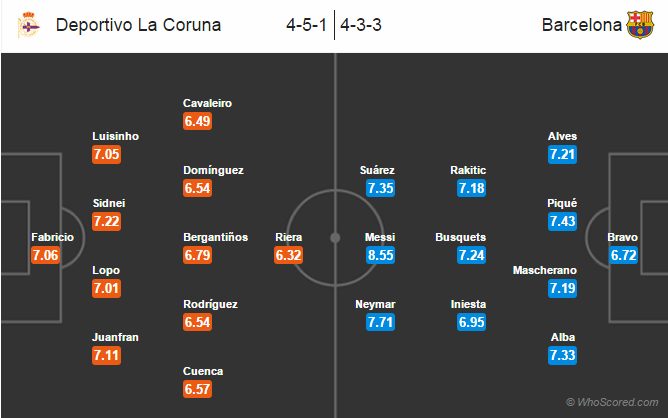Click Cavaleiro's 6.49 rating badge

[x=198, y=121]
